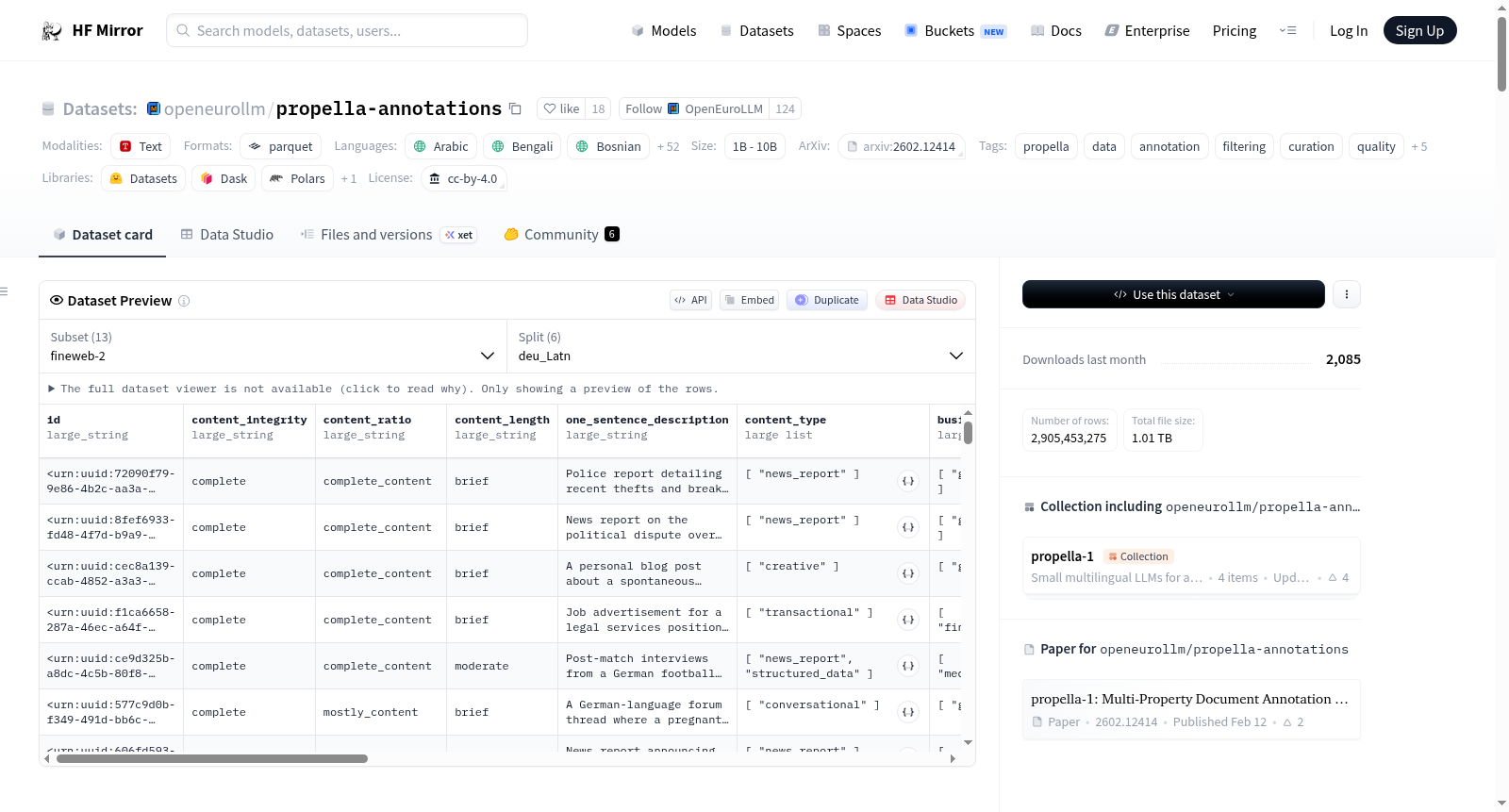Open Enterprise in the navigation
Screen dimensions: 1509x812
point(1147,31)
